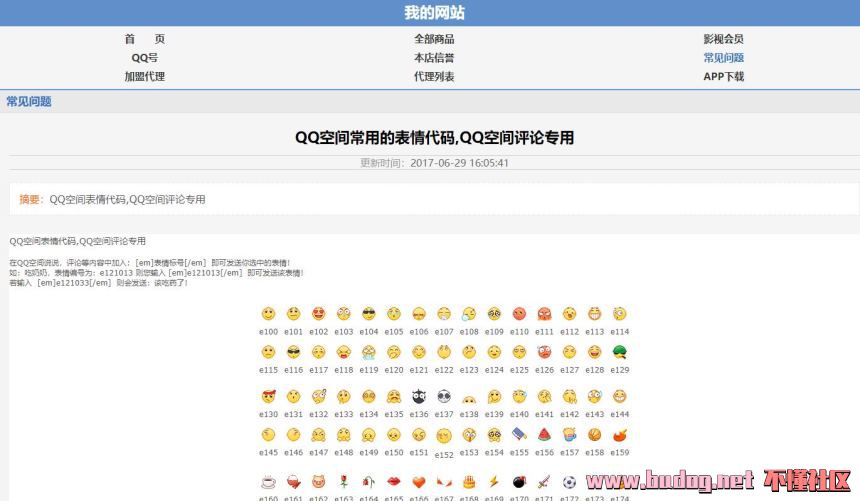
Task: Click the 我的网站 site title
Action: click(x=434, y=13)
